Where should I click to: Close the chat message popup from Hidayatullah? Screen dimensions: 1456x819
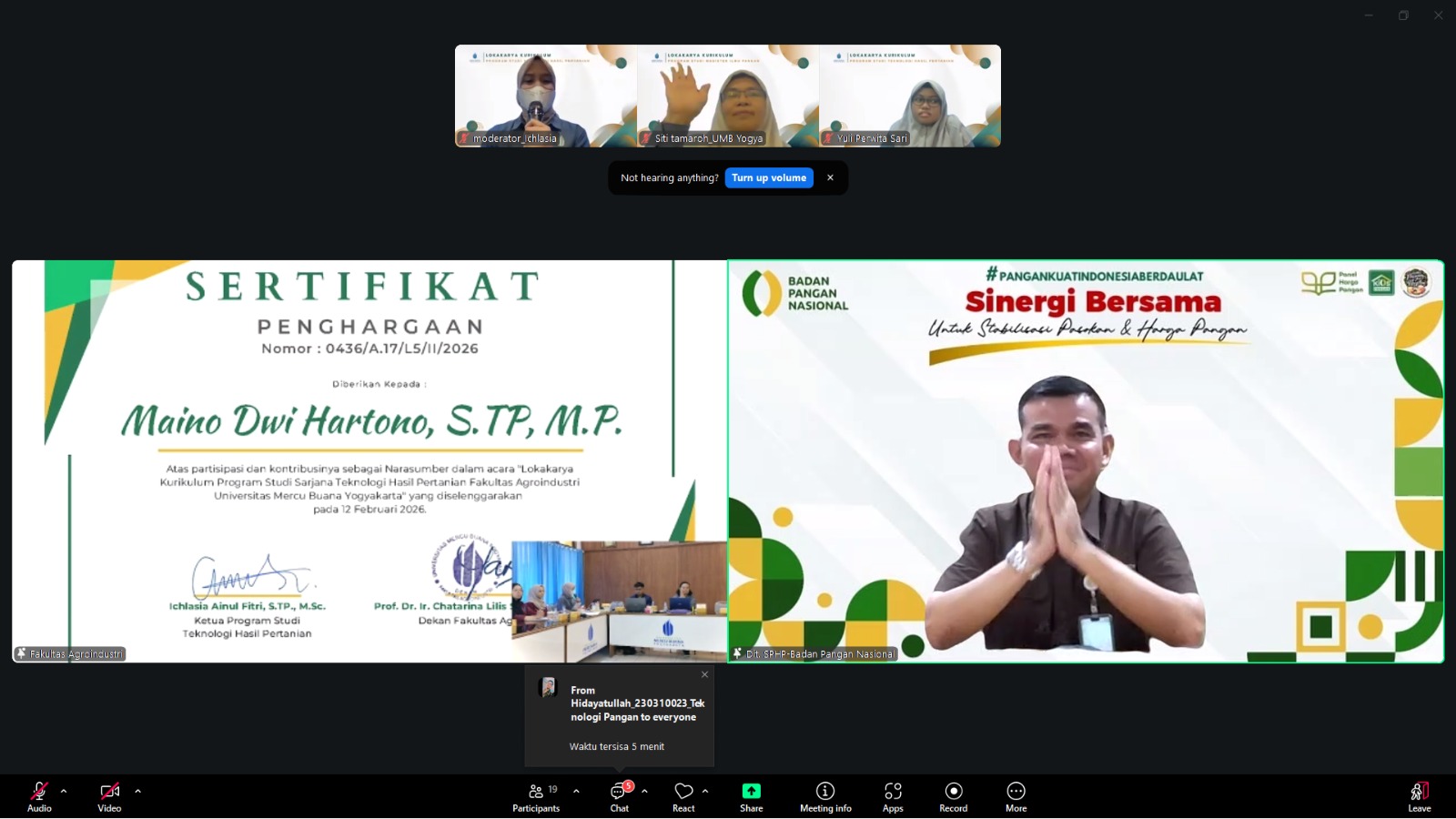pos(704,674)
